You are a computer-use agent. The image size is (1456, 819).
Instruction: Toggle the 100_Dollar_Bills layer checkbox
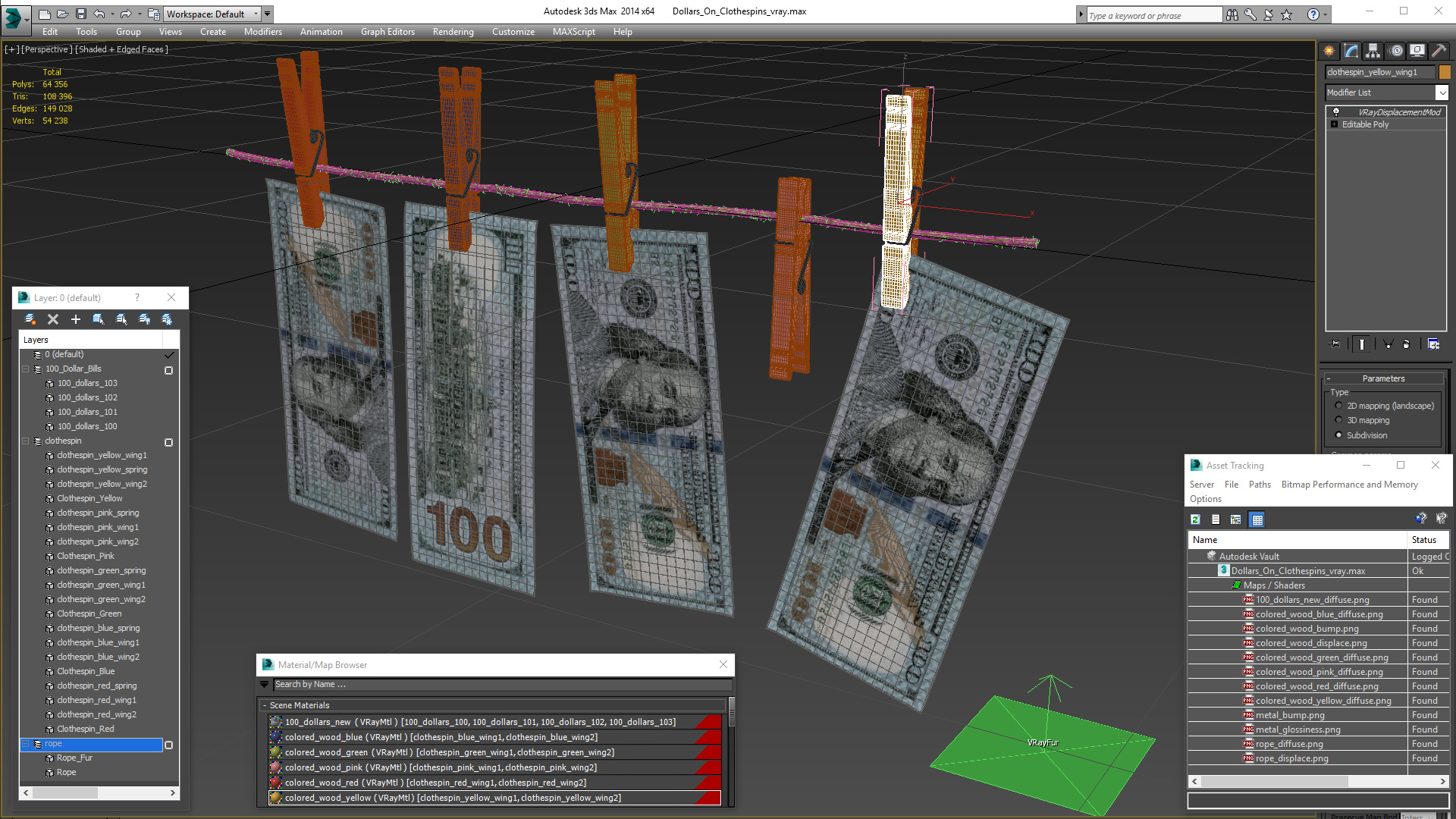169,370
